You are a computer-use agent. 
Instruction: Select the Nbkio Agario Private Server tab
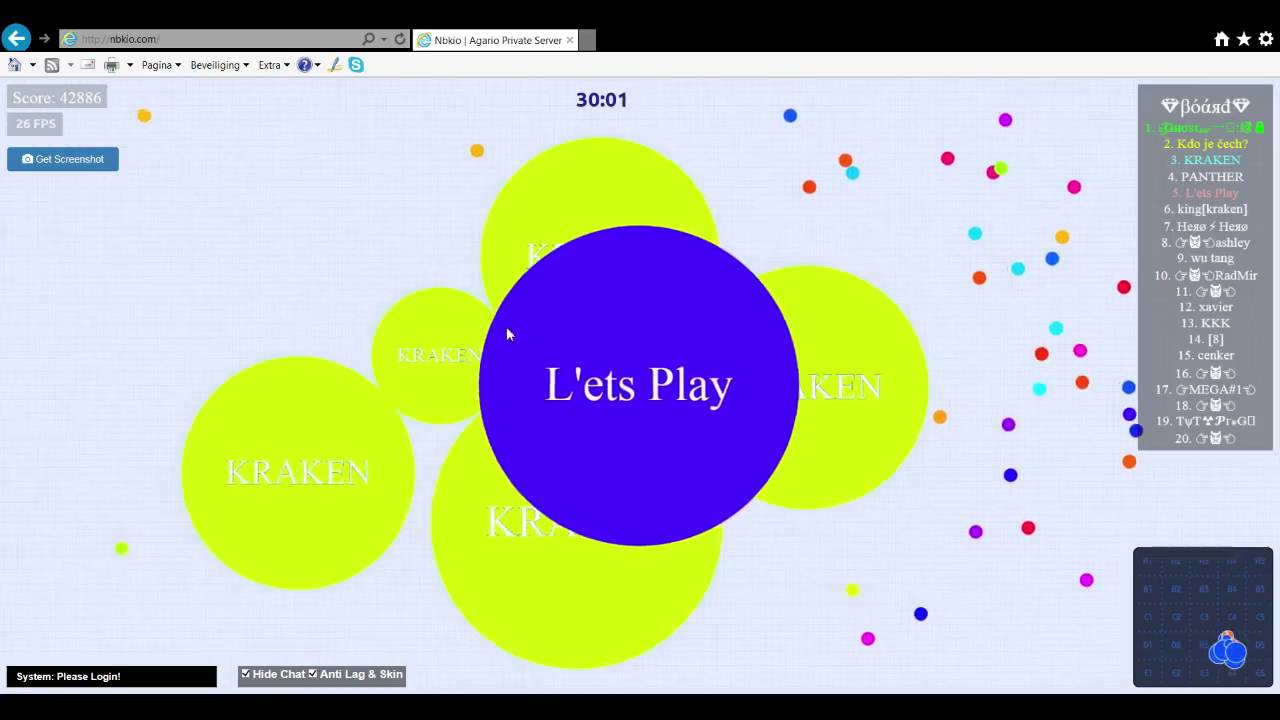[496, 40]
